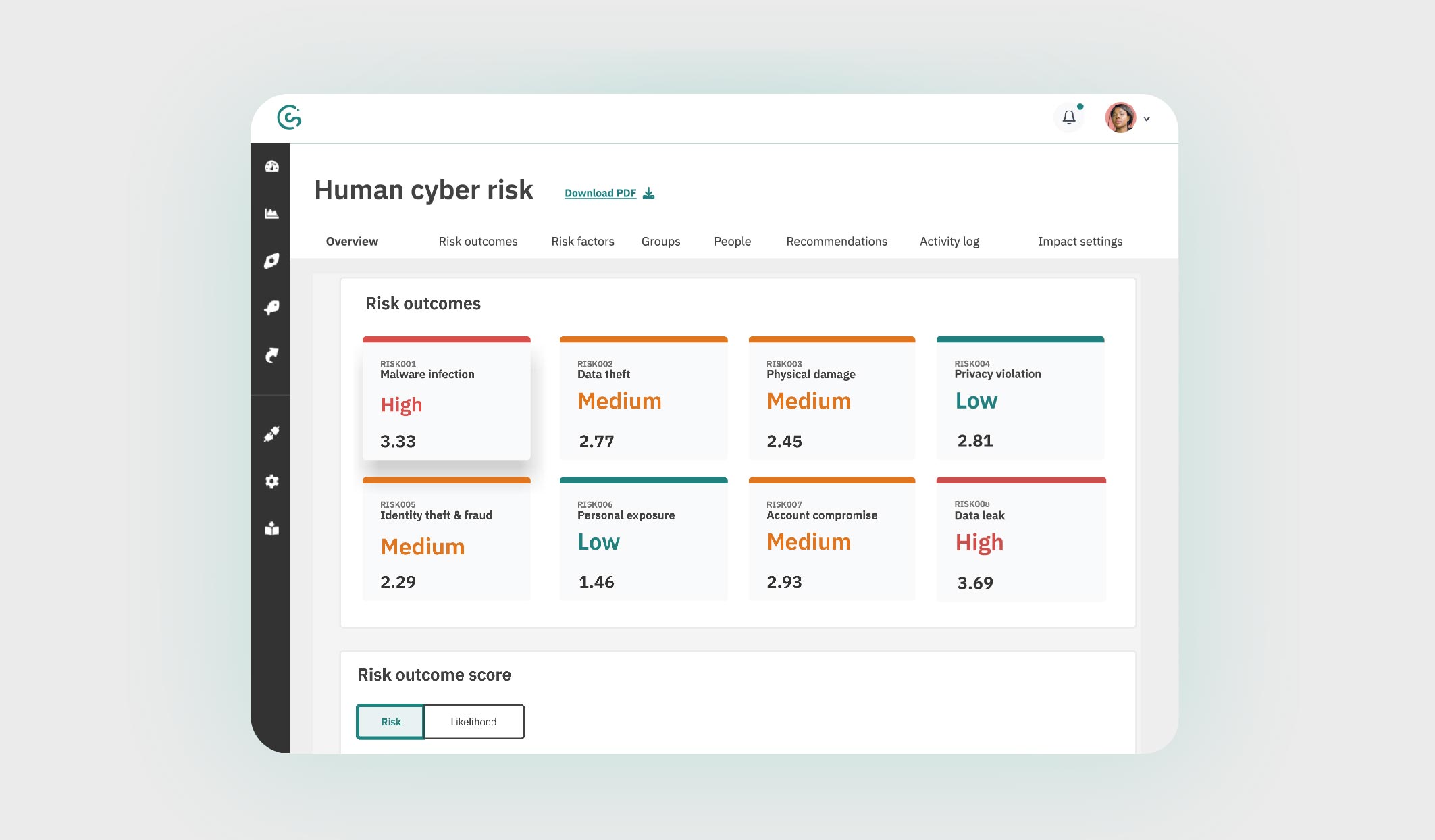Open the plug integrations icon in sidebar
The width and height of the screenshot is (1435, 840).
(271, 434)
